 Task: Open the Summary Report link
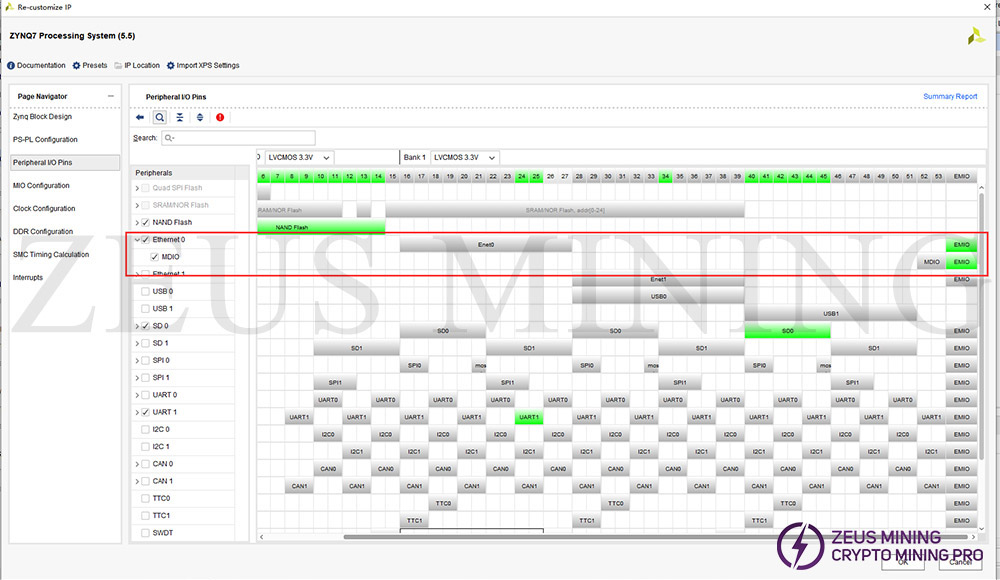(x=950, y=97)
